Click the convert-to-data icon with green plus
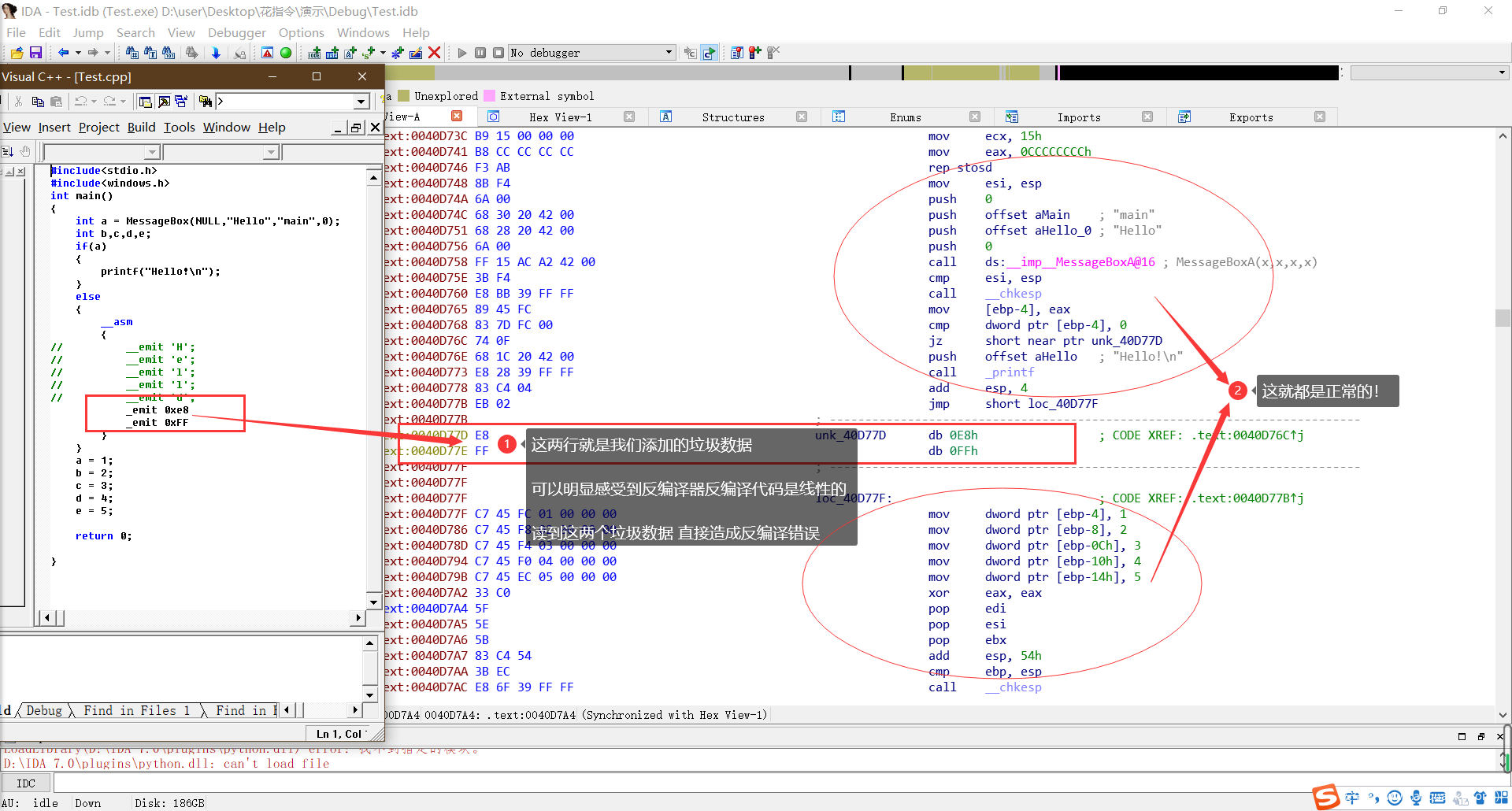1512x811 pixels. [x=332, y=53]
